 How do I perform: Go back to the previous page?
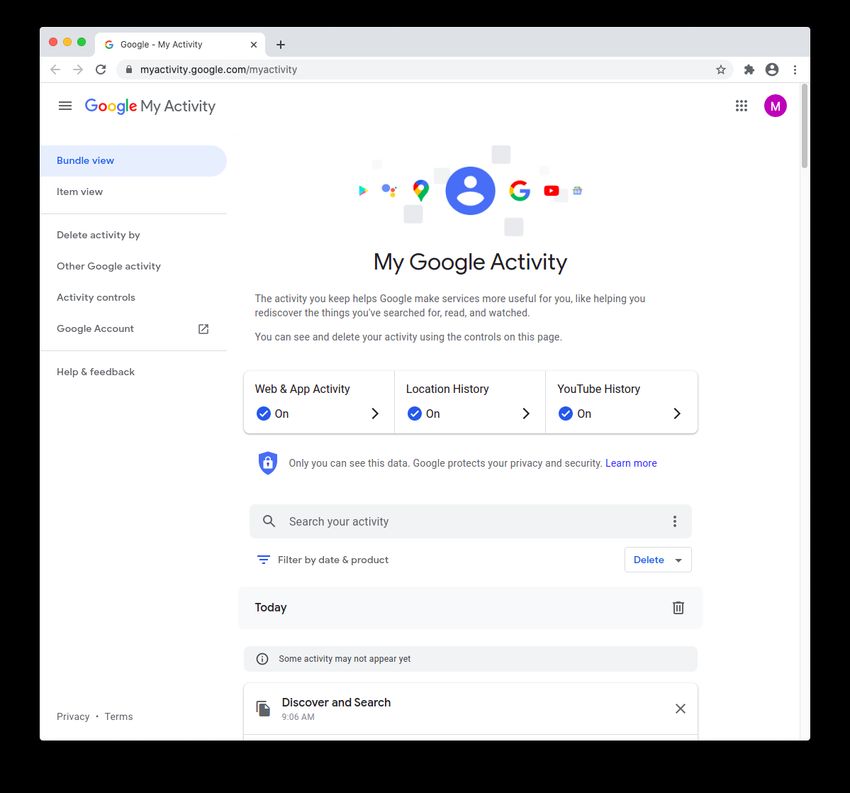(x=55, y=69)
